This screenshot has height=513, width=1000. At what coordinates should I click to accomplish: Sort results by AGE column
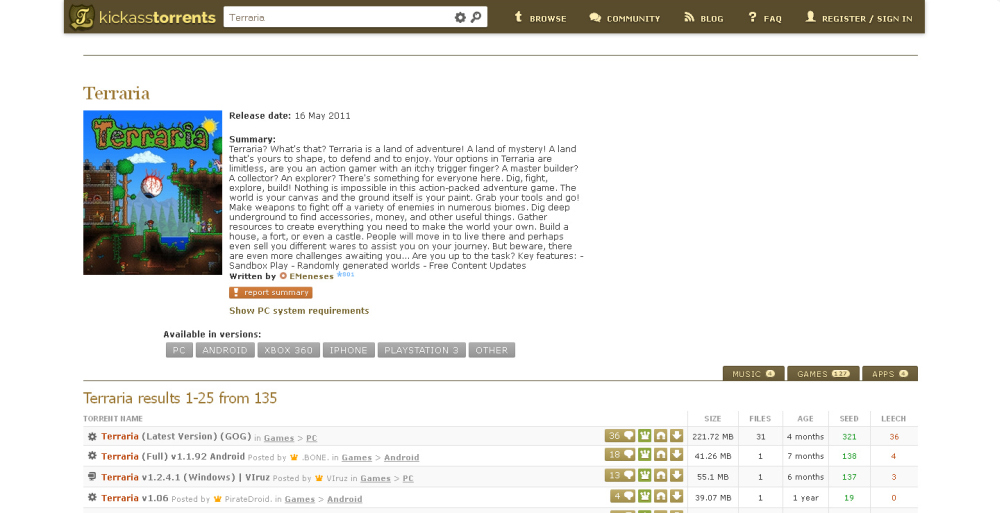(x=805, y=419)
